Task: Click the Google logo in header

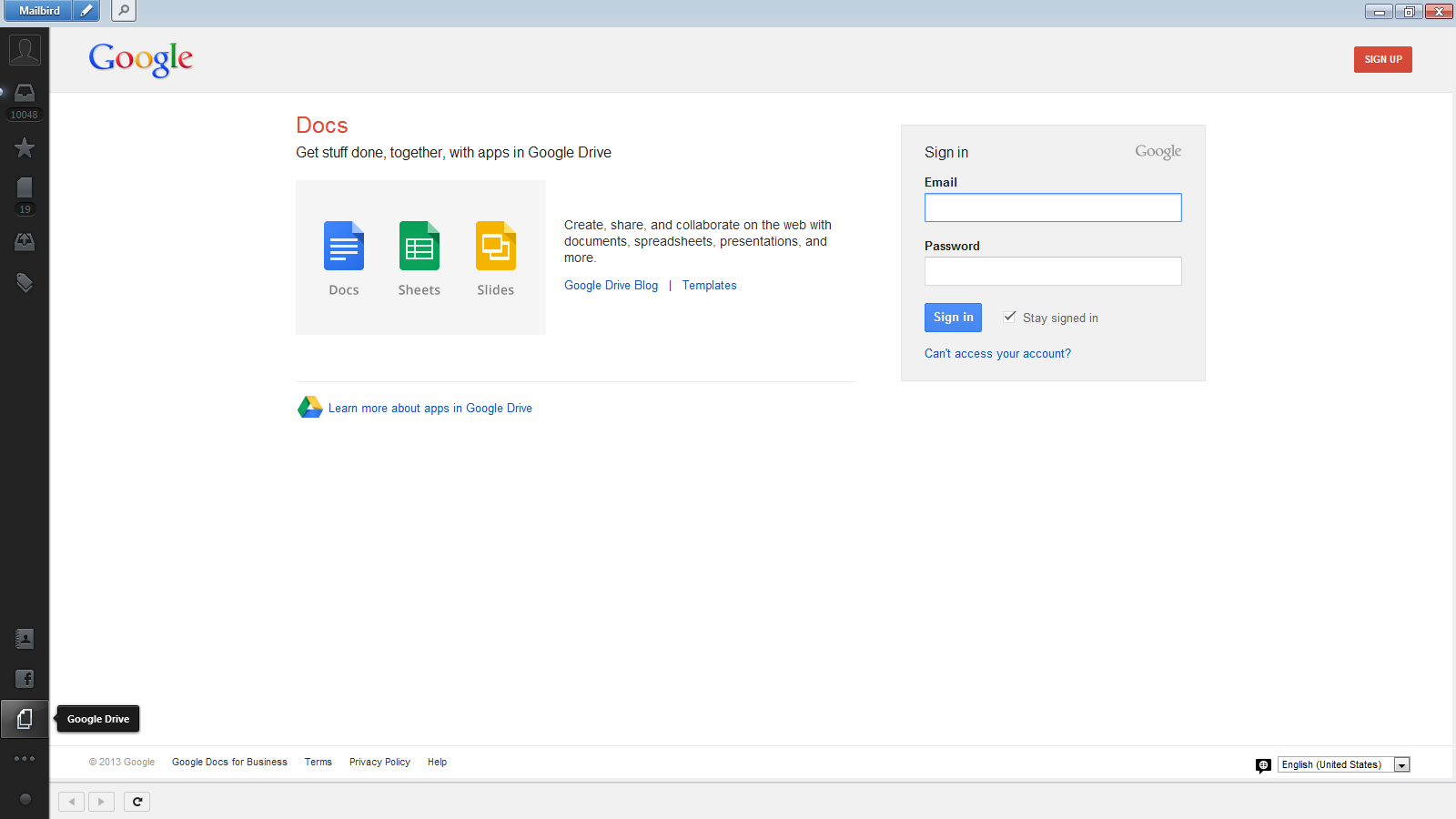Action: 141,59
